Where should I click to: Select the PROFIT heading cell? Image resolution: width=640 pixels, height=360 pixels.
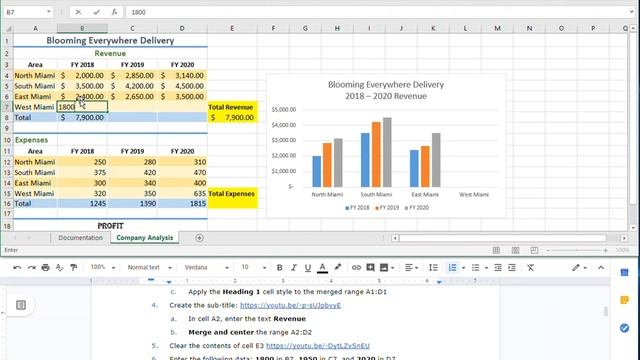coord(110,226)
